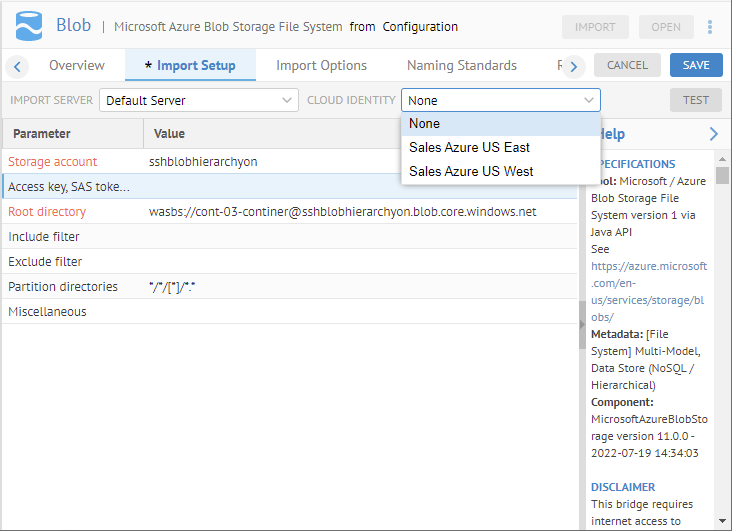Open the Naming Standards tab
Viewport: 732px width, 531px height.
point(461,66)
